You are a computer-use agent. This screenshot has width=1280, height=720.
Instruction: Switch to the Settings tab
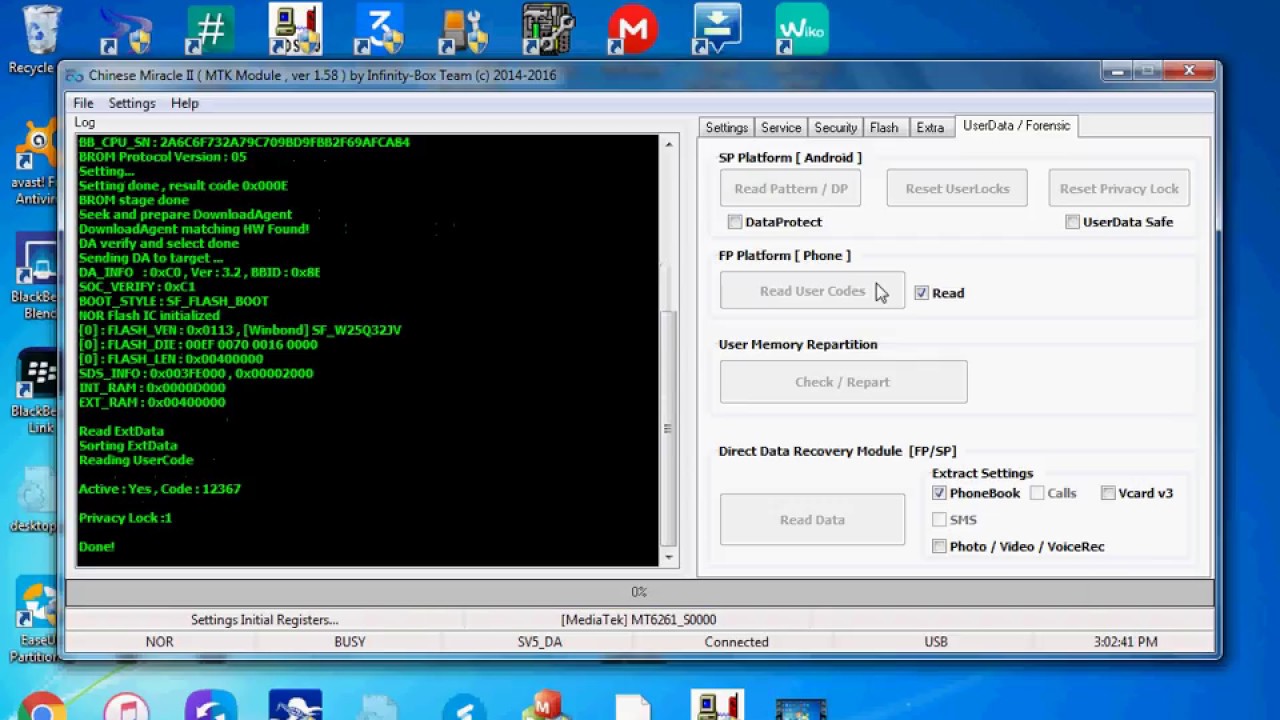[x=727, y=128]
